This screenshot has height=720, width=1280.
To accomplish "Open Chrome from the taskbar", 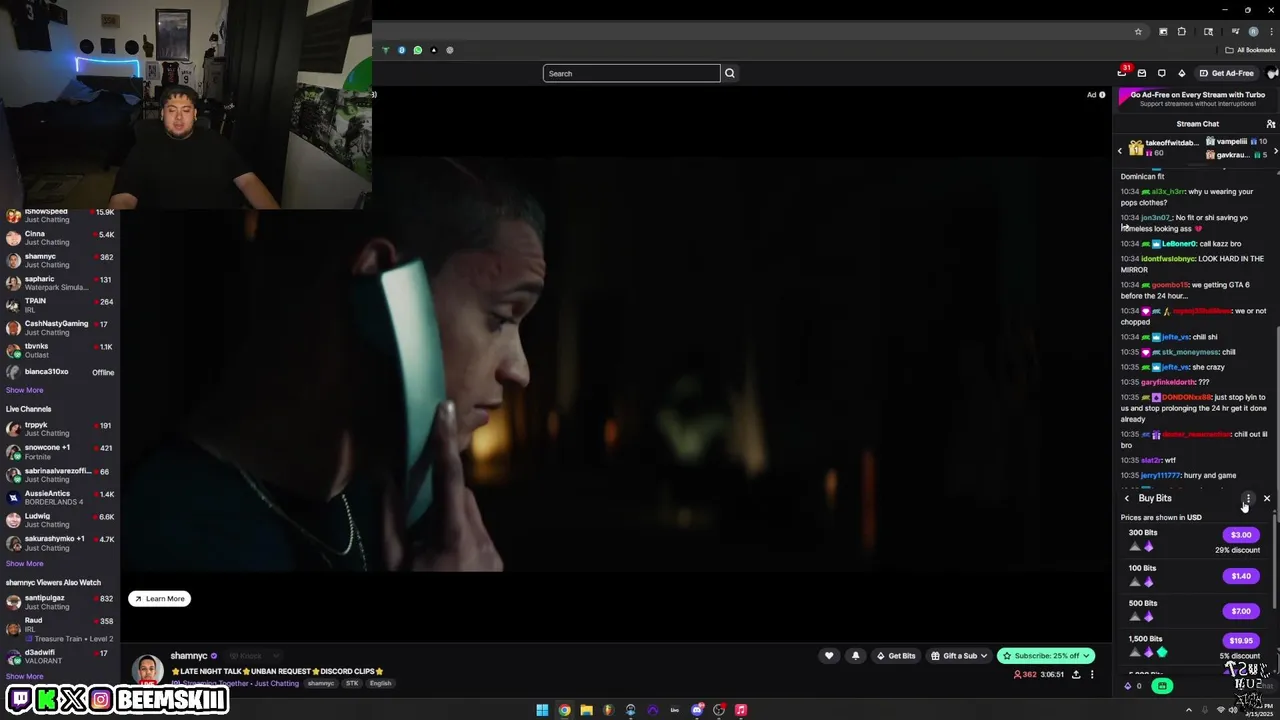I will 564,710.
